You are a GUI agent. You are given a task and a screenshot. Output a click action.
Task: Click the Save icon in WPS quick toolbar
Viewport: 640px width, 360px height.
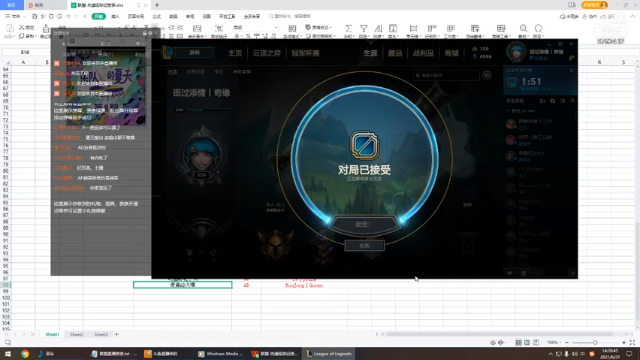[x=35, y=16]
